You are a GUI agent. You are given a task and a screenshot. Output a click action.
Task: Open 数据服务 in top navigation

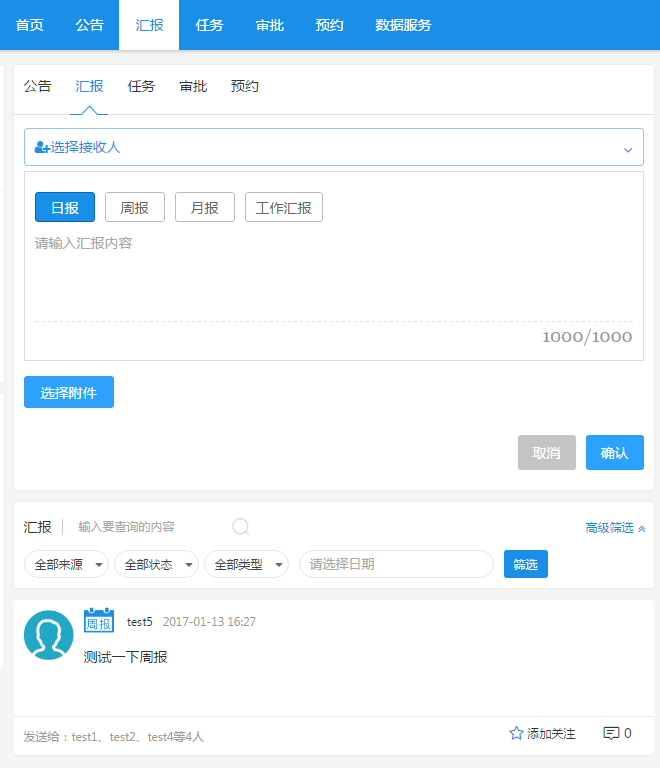403,25
